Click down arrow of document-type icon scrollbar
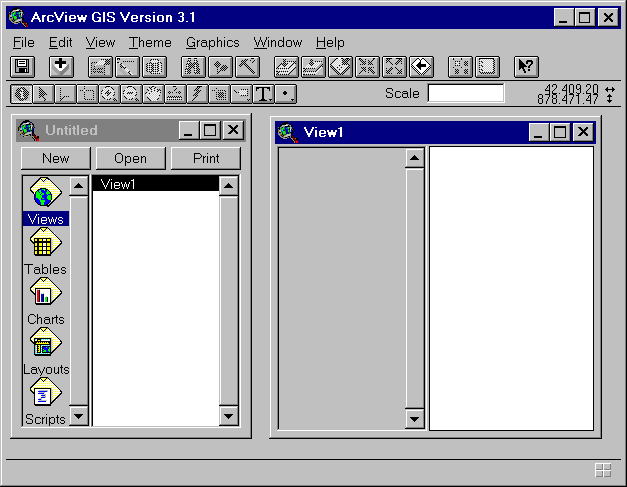This screenshot has height=487, width=627. [79, 416]
